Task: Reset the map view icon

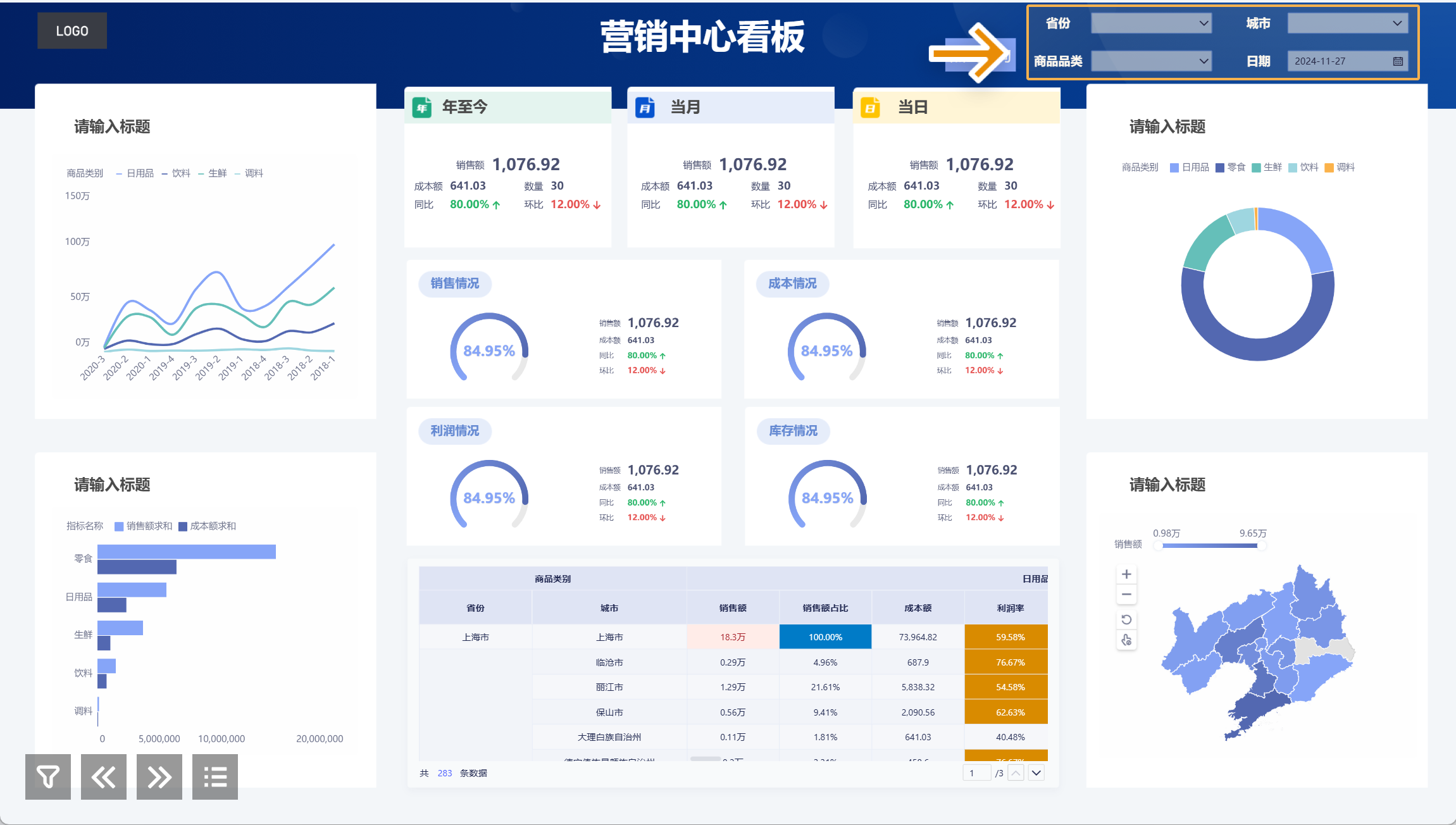Action: click(1126, 619)
